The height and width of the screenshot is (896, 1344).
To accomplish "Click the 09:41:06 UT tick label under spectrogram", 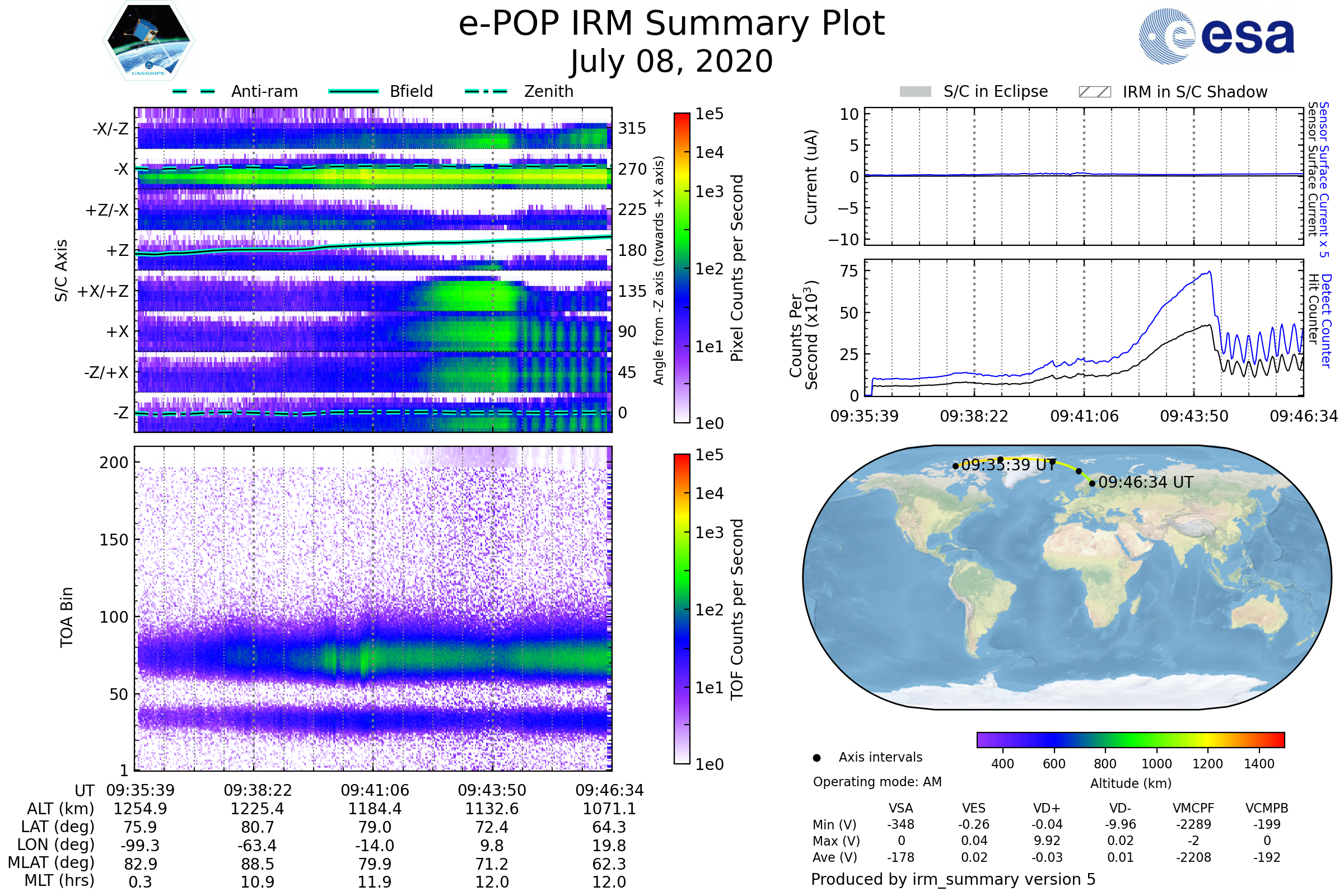I will point(375,790).
